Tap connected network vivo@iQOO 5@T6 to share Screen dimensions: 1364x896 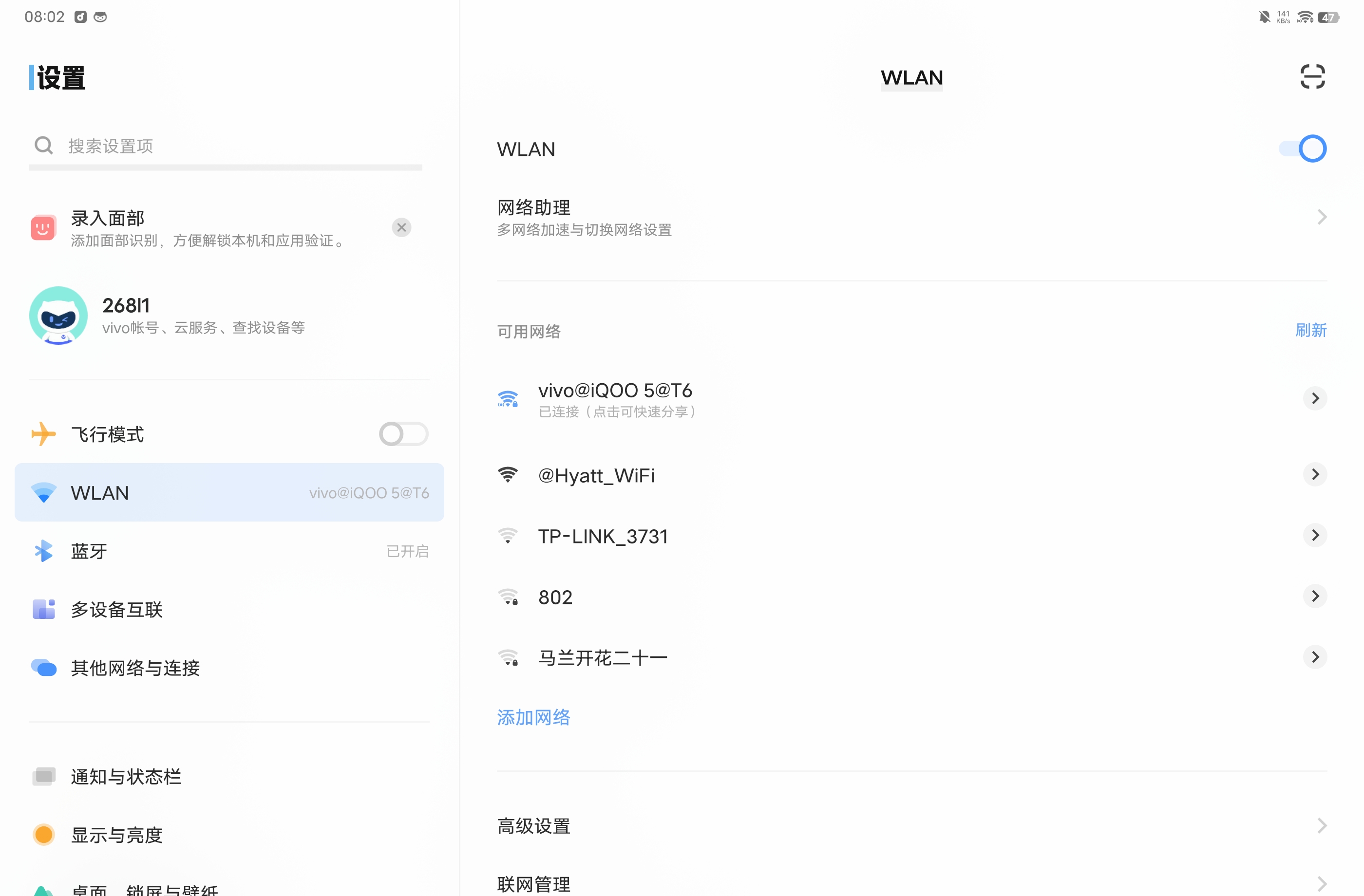click(x=894, y=399)
